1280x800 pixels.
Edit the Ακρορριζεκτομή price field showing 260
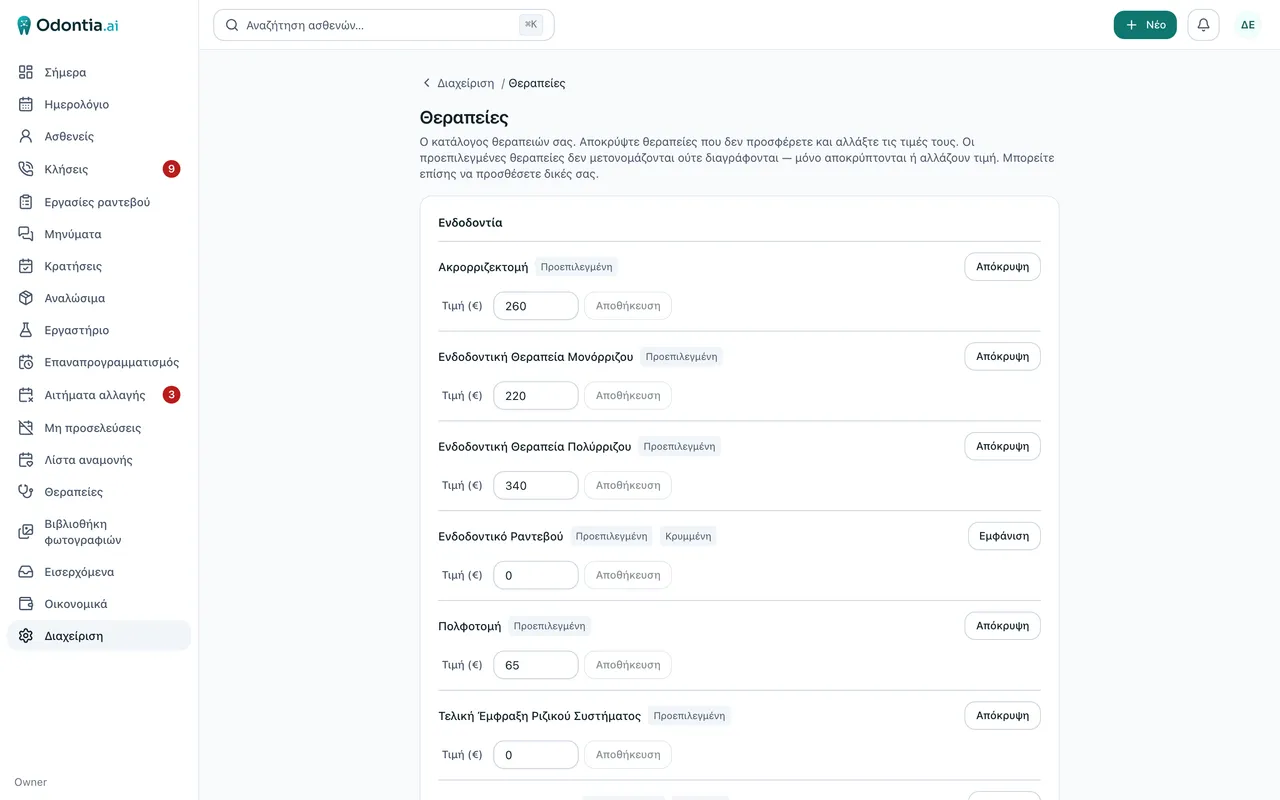point(536,306)
